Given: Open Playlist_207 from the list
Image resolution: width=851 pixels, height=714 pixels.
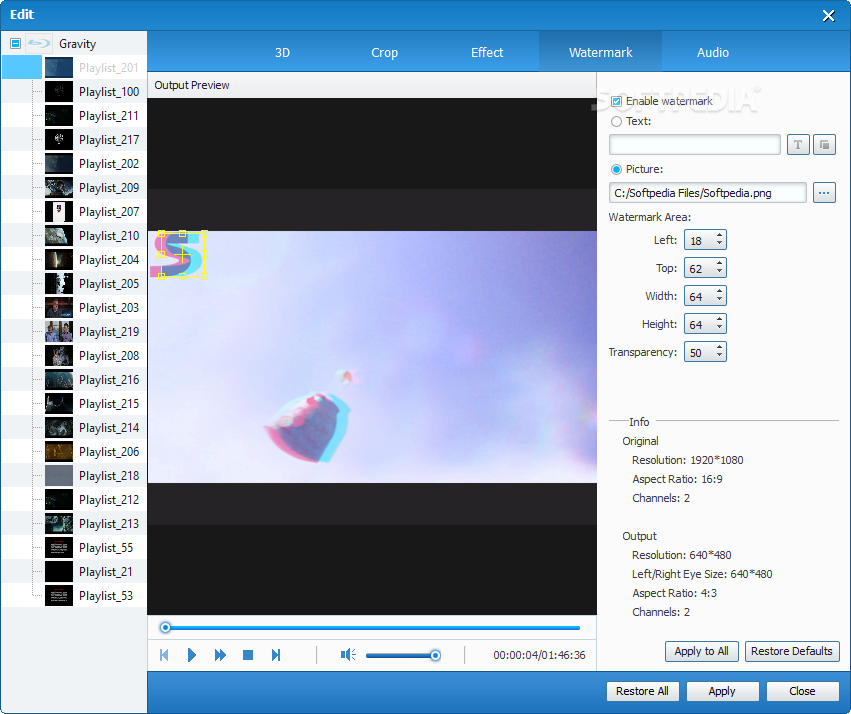Looking at the screenshot, I should pos(109,212).
